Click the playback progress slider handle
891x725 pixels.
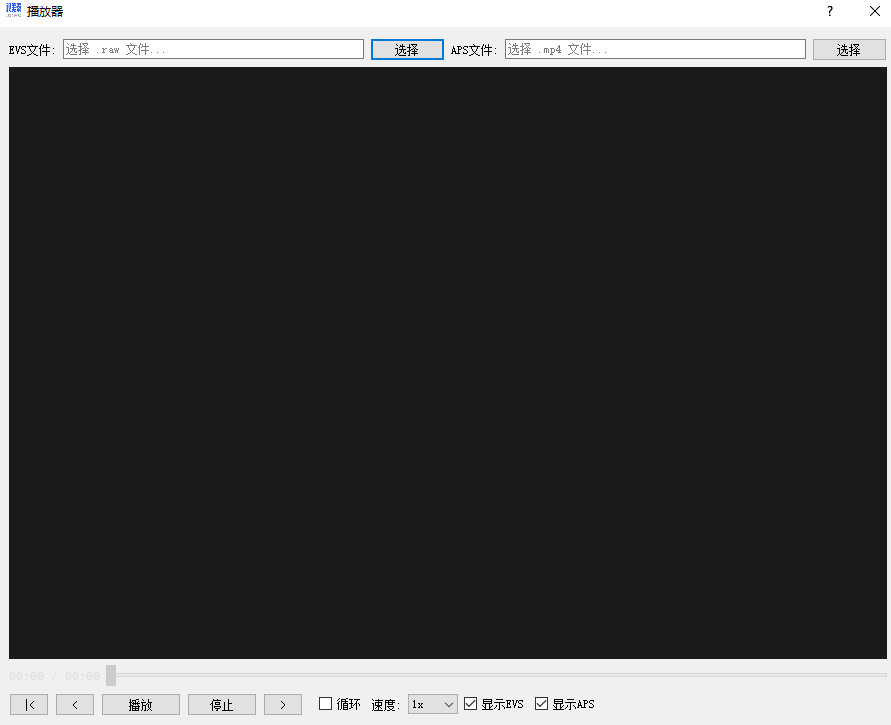coord(111,675)
